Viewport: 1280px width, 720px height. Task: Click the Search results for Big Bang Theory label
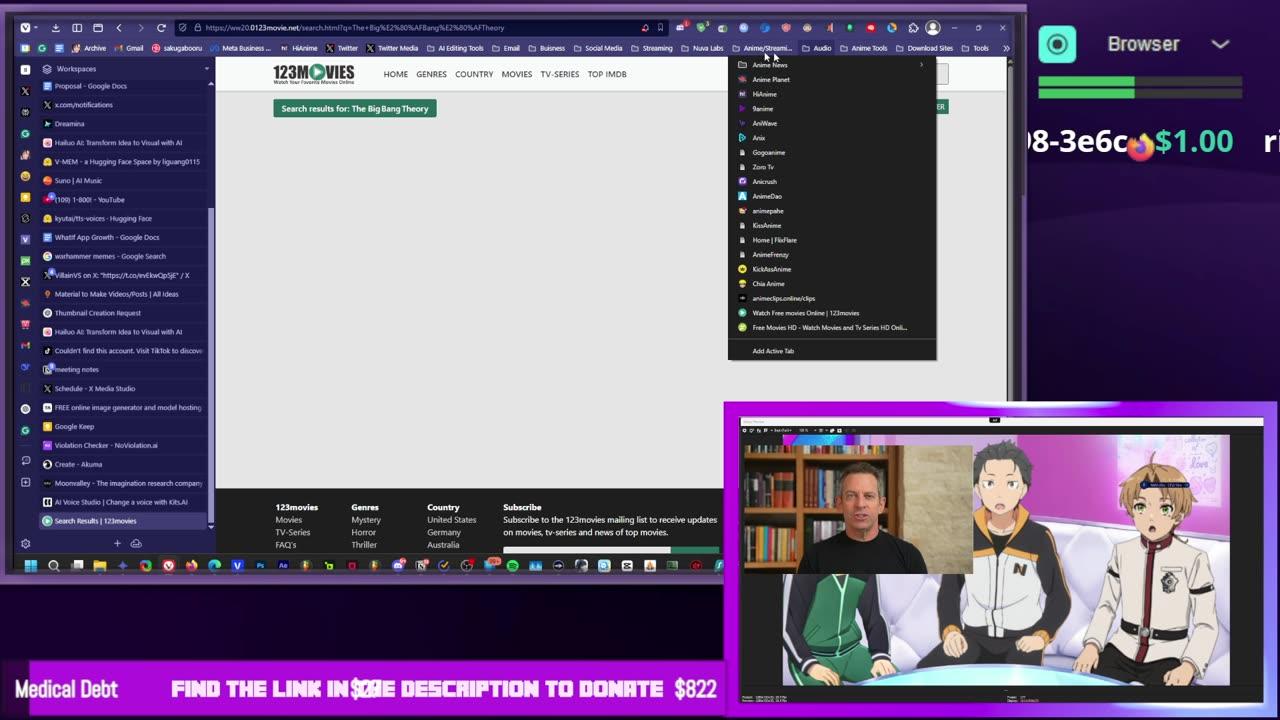pos(355,108)
